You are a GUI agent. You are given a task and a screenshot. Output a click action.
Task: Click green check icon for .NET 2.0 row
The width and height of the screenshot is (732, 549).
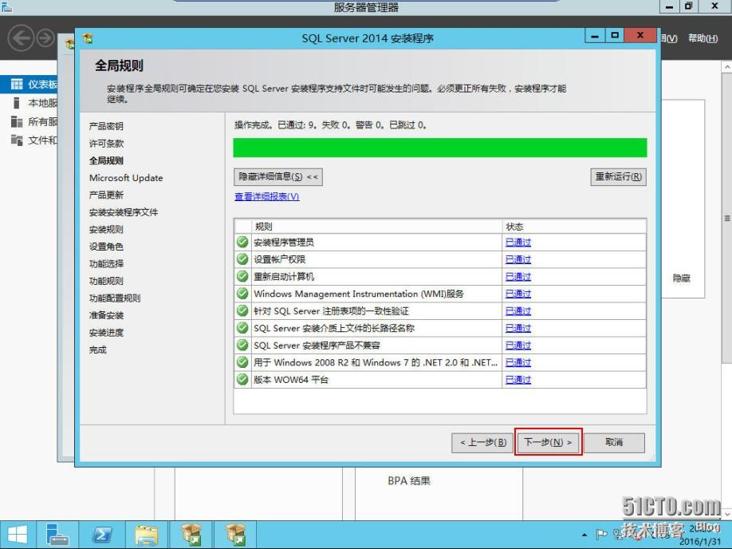[242, 362]
